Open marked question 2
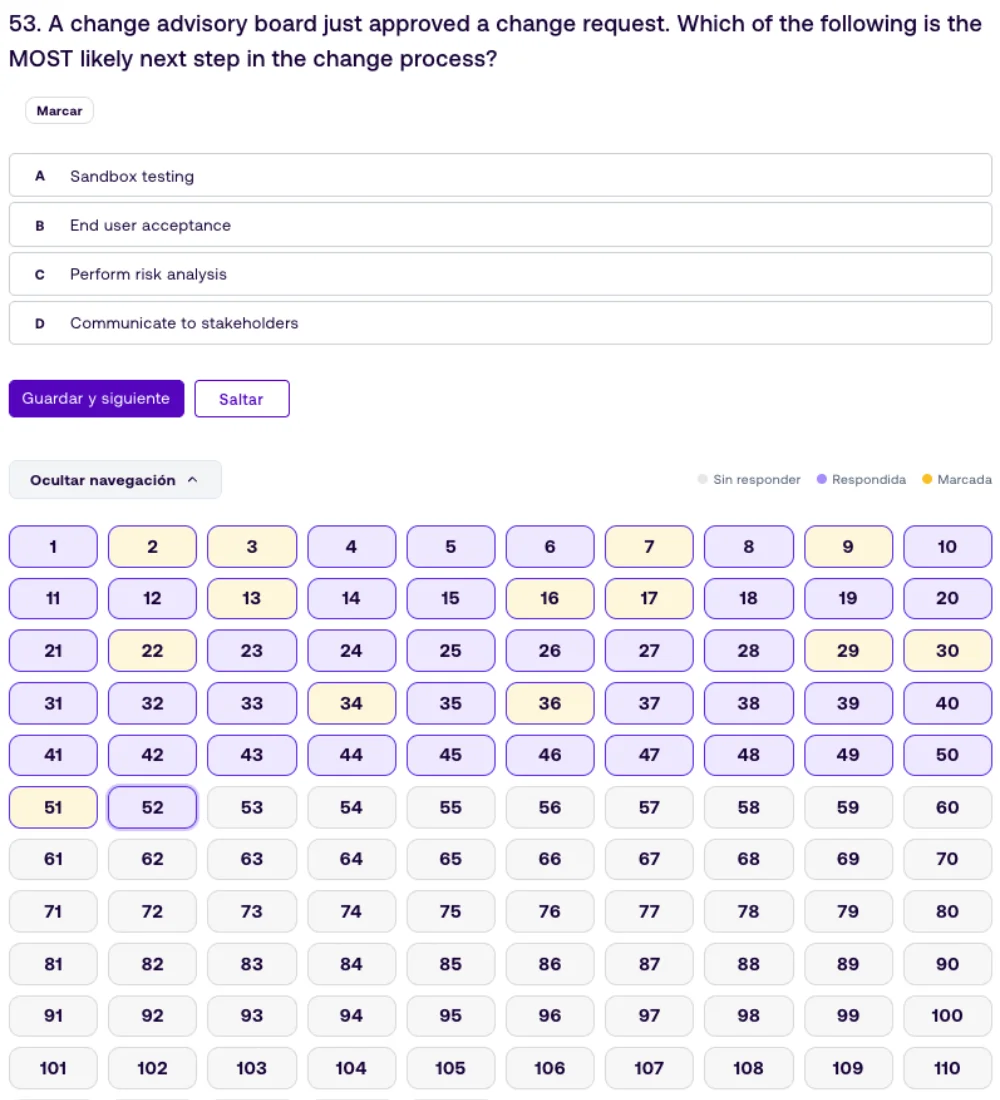Image resolution: width=1000 pixels, height=1100 pixels. pyautogui.click(x=152, y=546)
